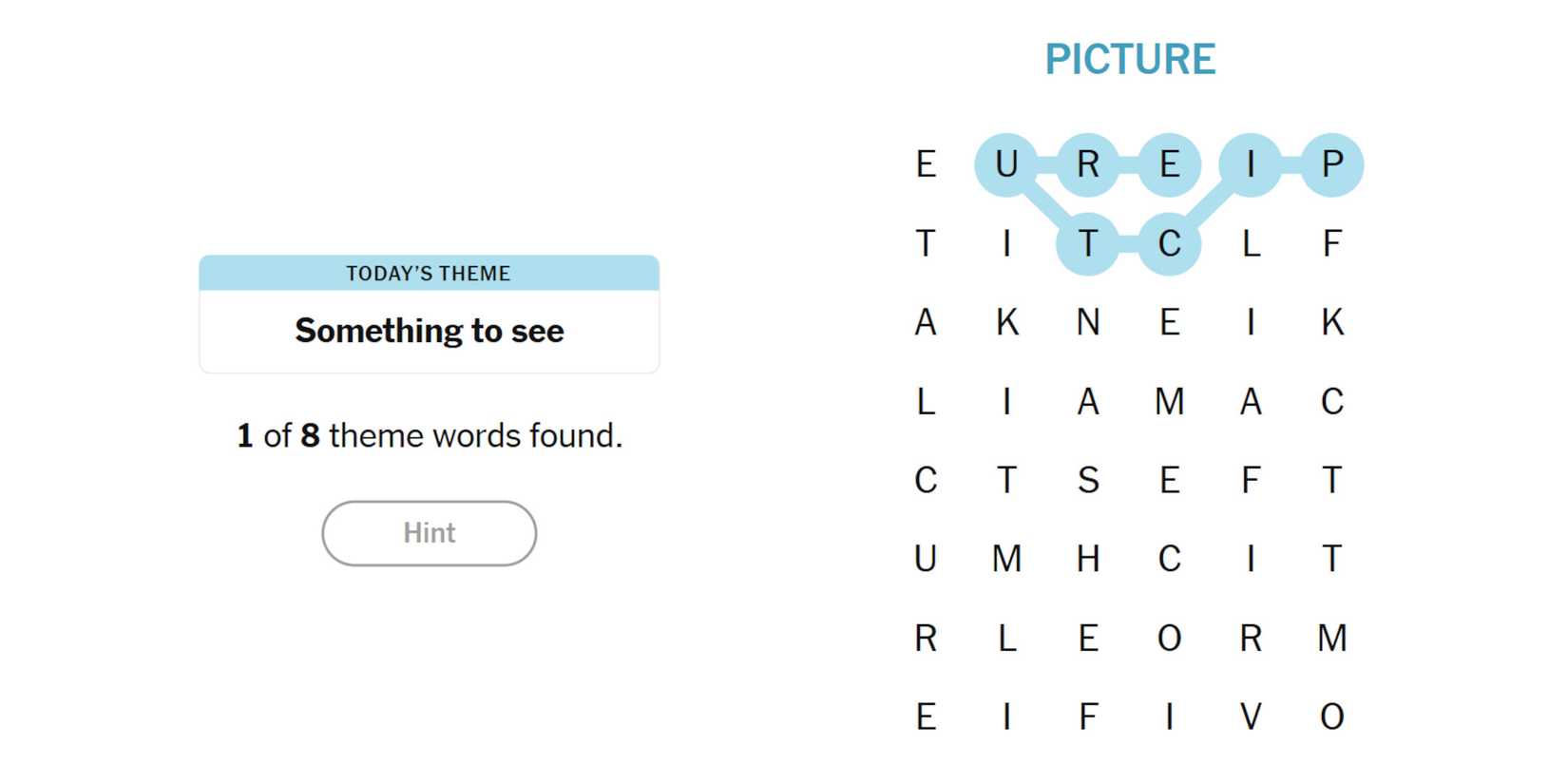Click the highlighted letter C in second row
Image resolution: width=1568 pixels, height=784 pixels.
tap(1169, 243)
